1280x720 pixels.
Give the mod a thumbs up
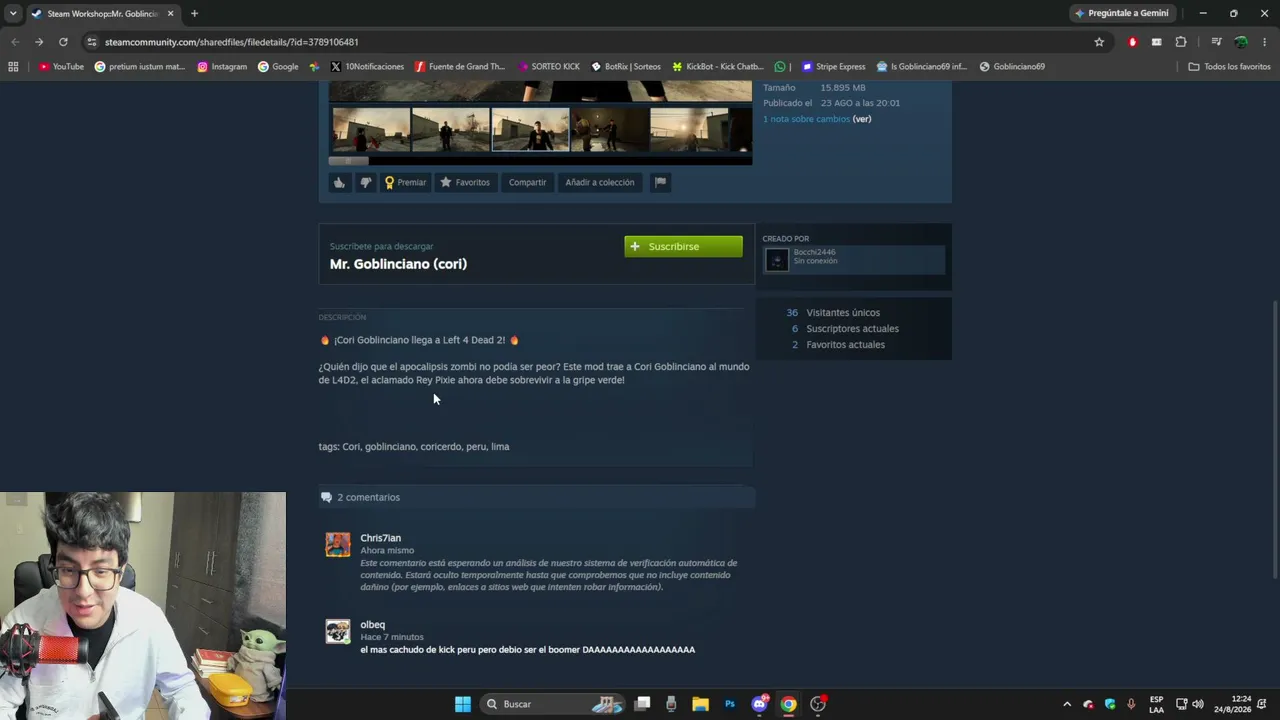(340, 182)
